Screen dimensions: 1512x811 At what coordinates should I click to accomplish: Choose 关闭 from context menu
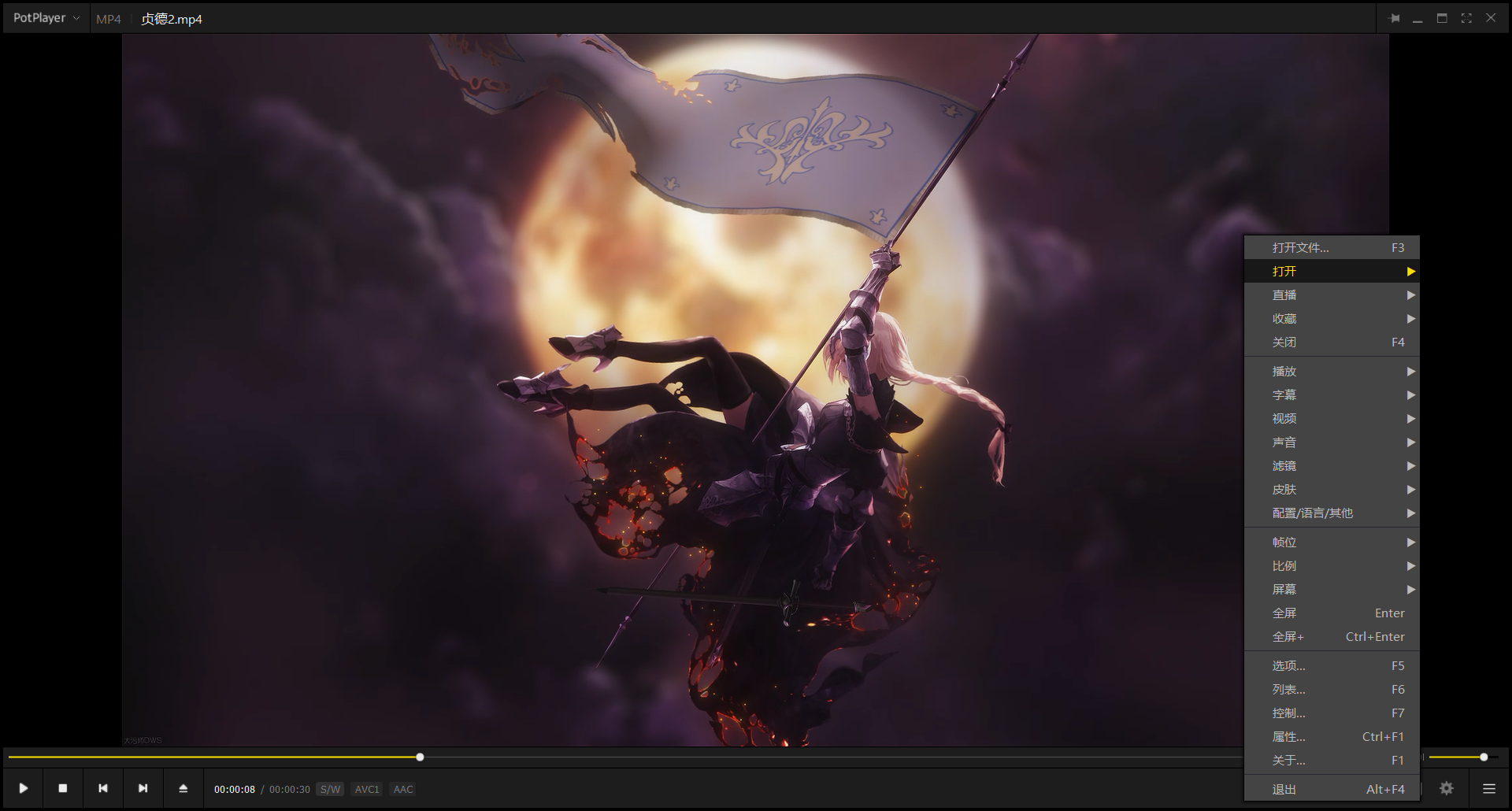(1332, 342)
